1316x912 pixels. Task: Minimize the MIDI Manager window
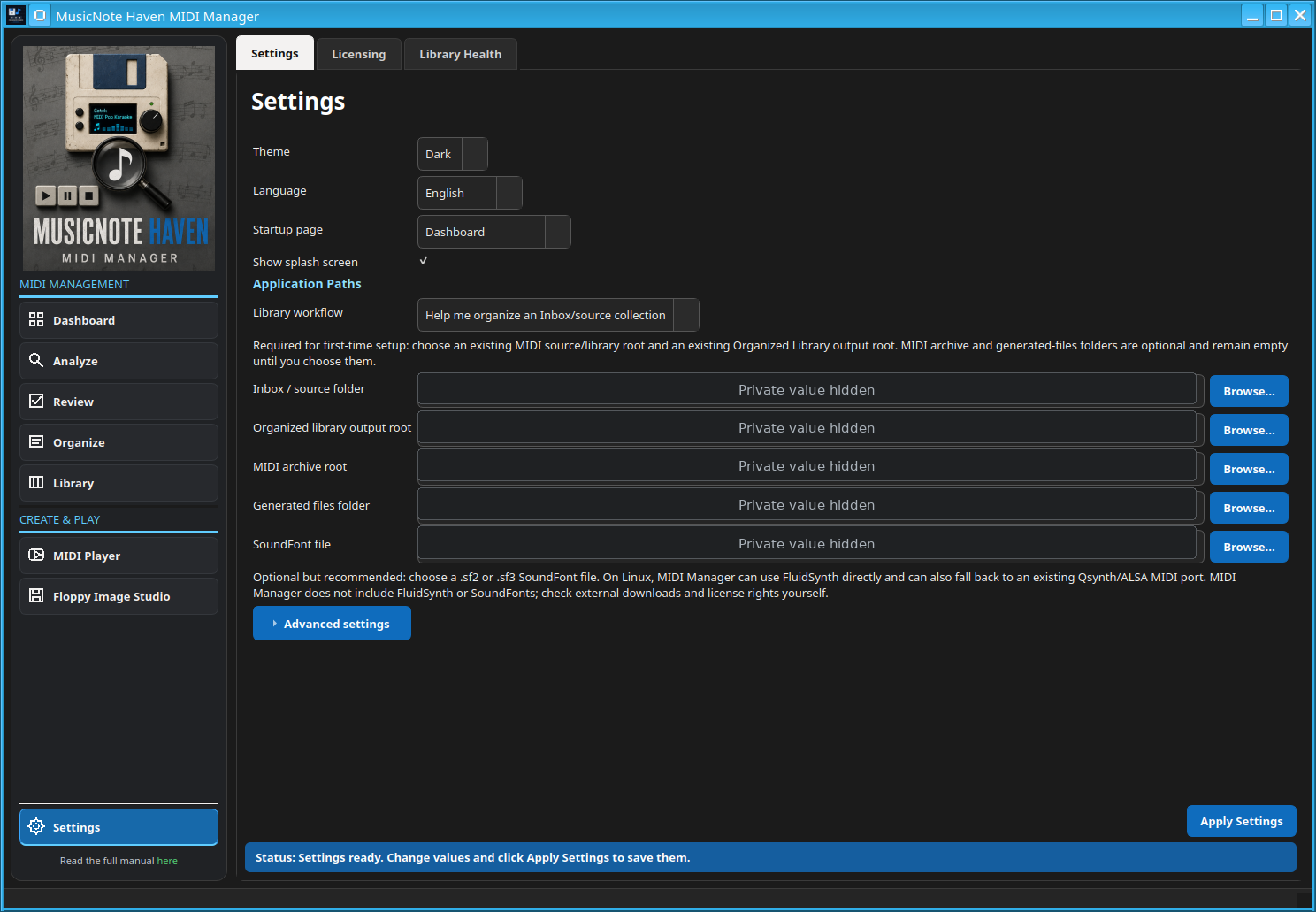[1252, 15]
